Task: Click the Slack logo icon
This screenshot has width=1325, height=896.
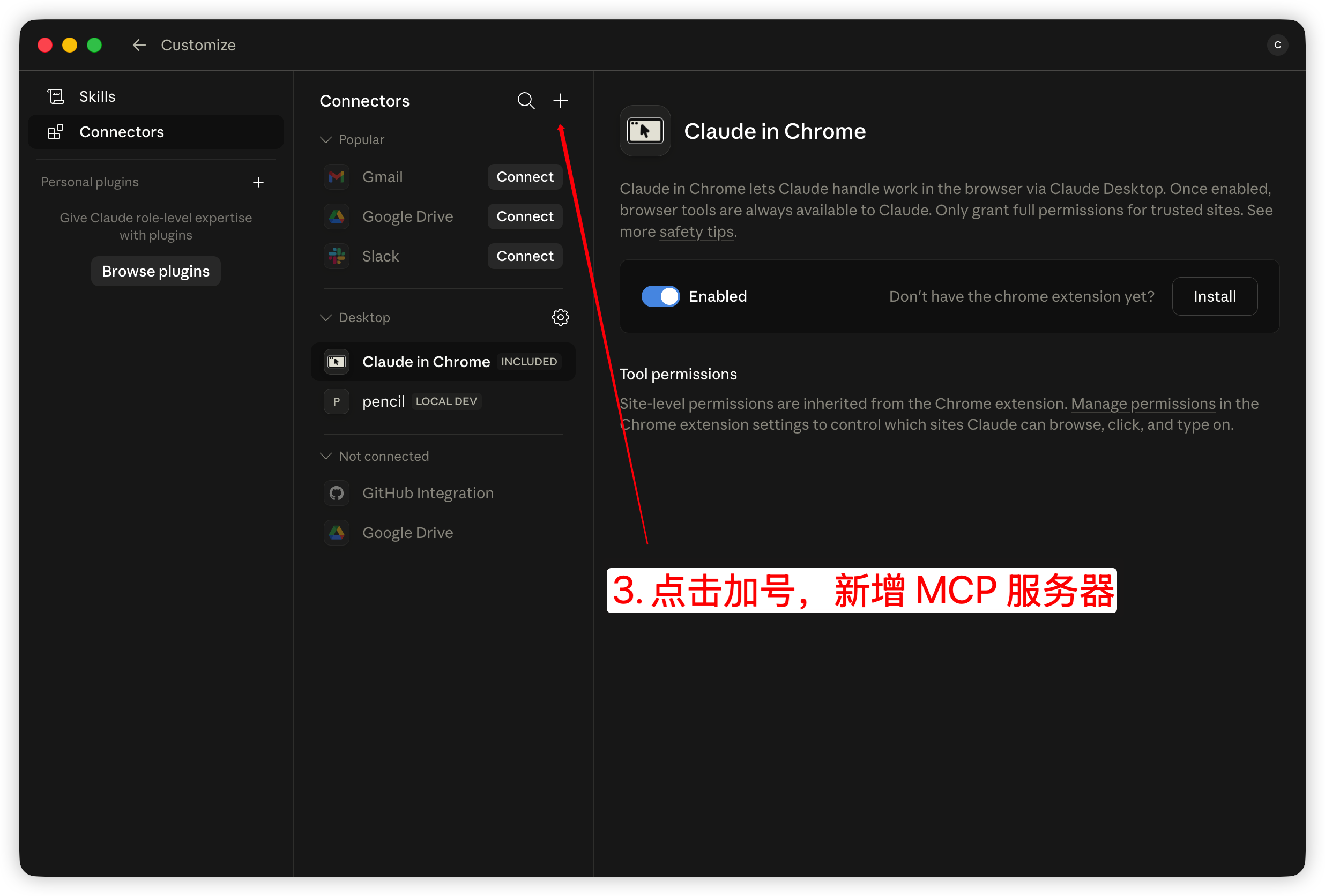Action: tap(337, 256)
